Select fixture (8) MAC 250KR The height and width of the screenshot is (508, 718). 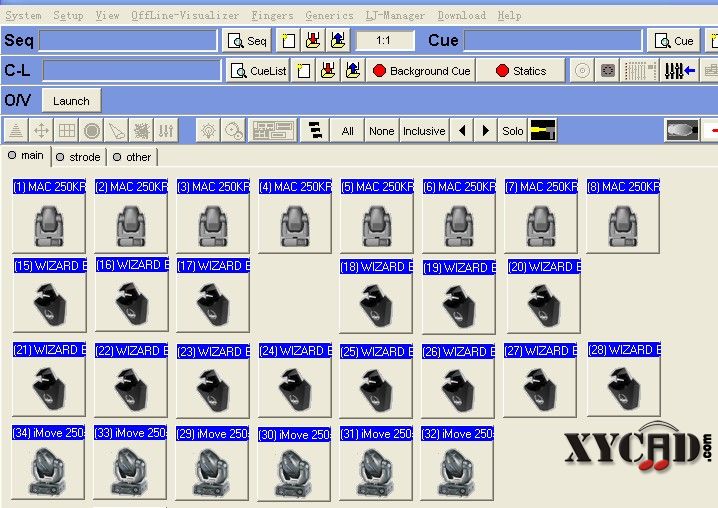coord(623,215)
